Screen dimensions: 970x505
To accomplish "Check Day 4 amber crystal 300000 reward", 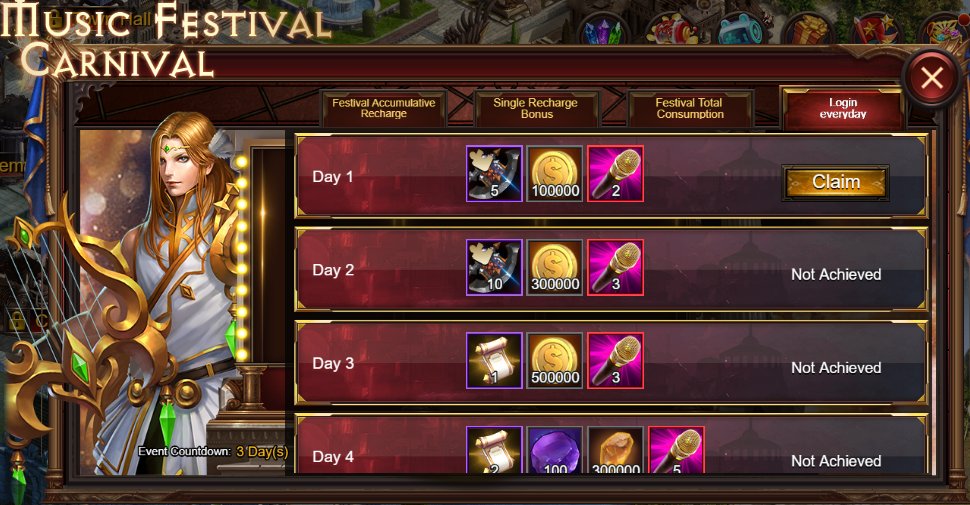I will 616,451.
